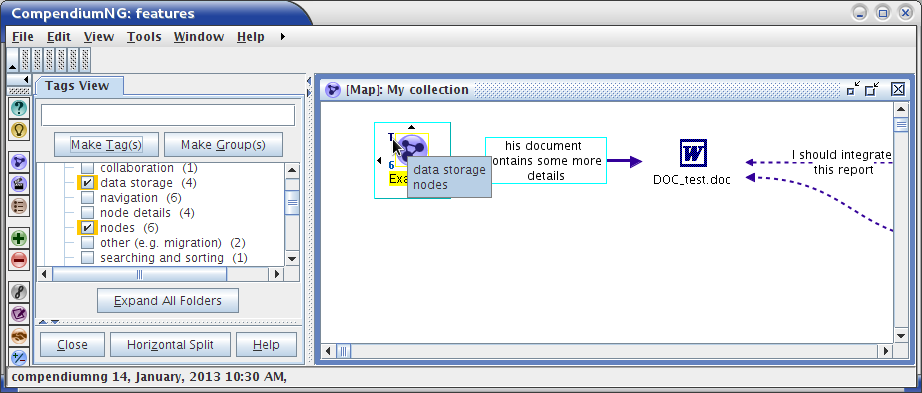The image size is (922, 393).
Task: Select the purple Note node icon
Action: [19, 314]
